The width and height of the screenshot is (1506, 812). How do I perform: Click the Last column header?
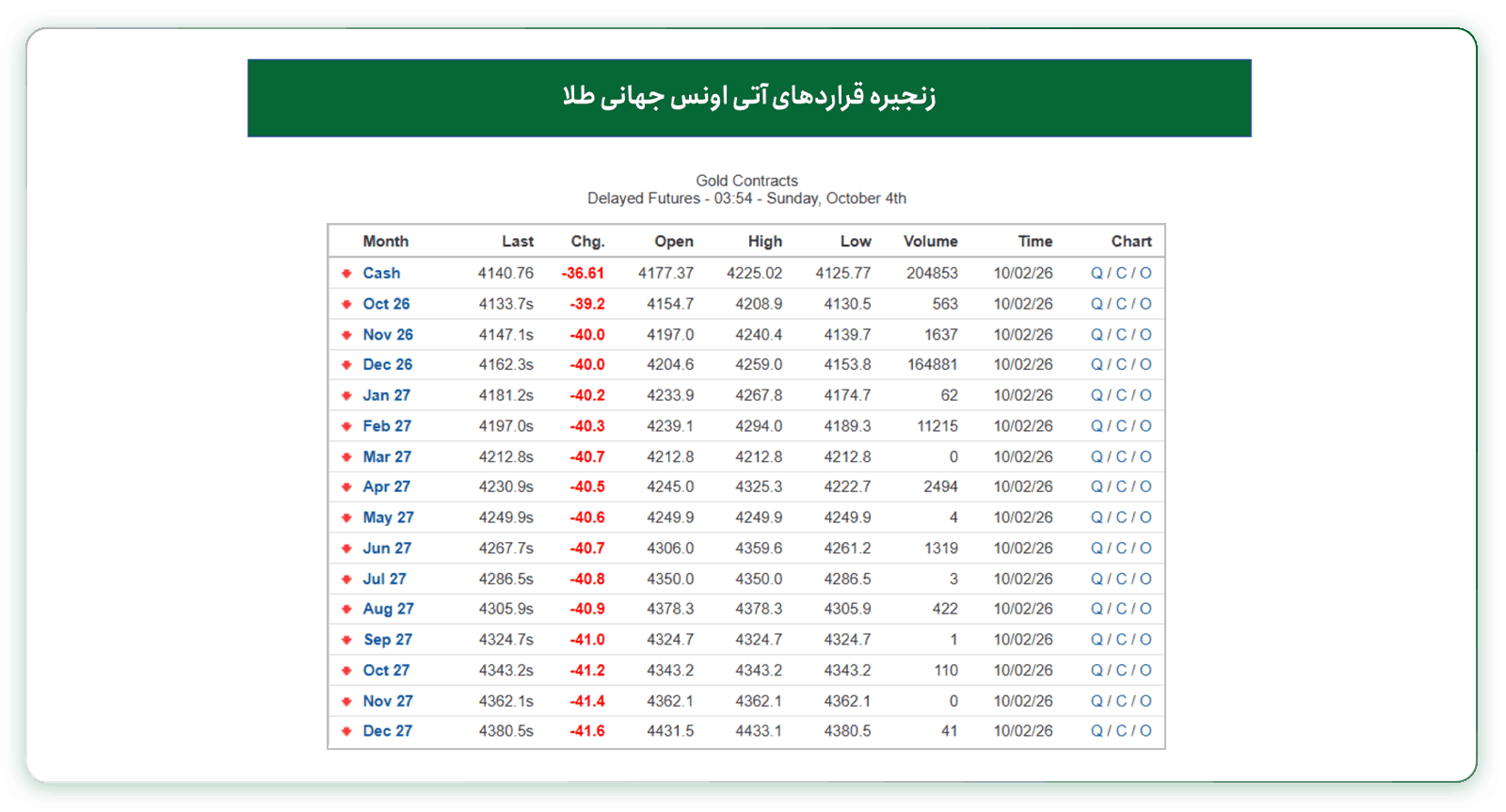click(518, 241)
